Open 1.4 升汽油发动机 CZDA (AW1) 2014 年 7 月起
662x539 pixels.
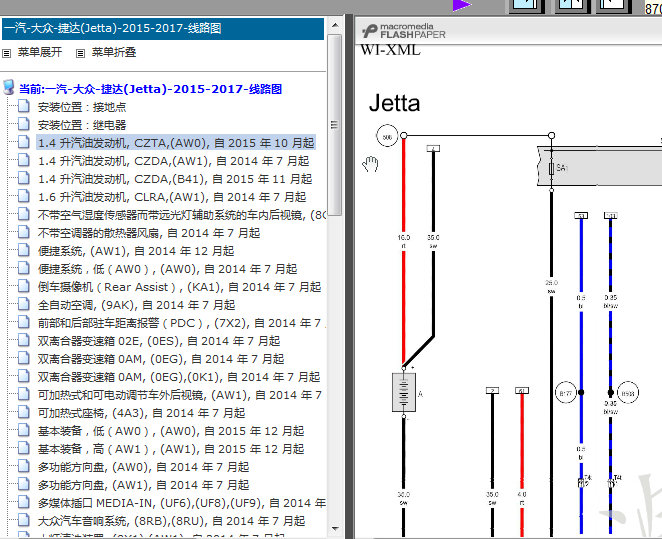pyautogui.click(x=174, y=161)
